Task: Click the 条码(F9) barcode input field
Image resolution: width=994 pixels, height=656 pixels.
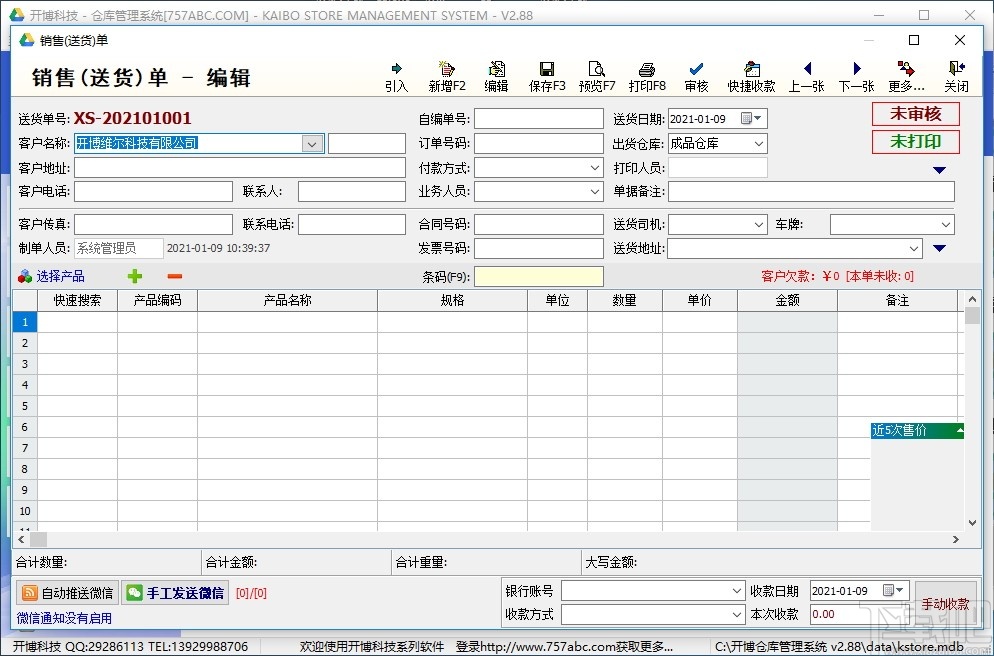Action: pyautogui.click(x=539, y=276)
